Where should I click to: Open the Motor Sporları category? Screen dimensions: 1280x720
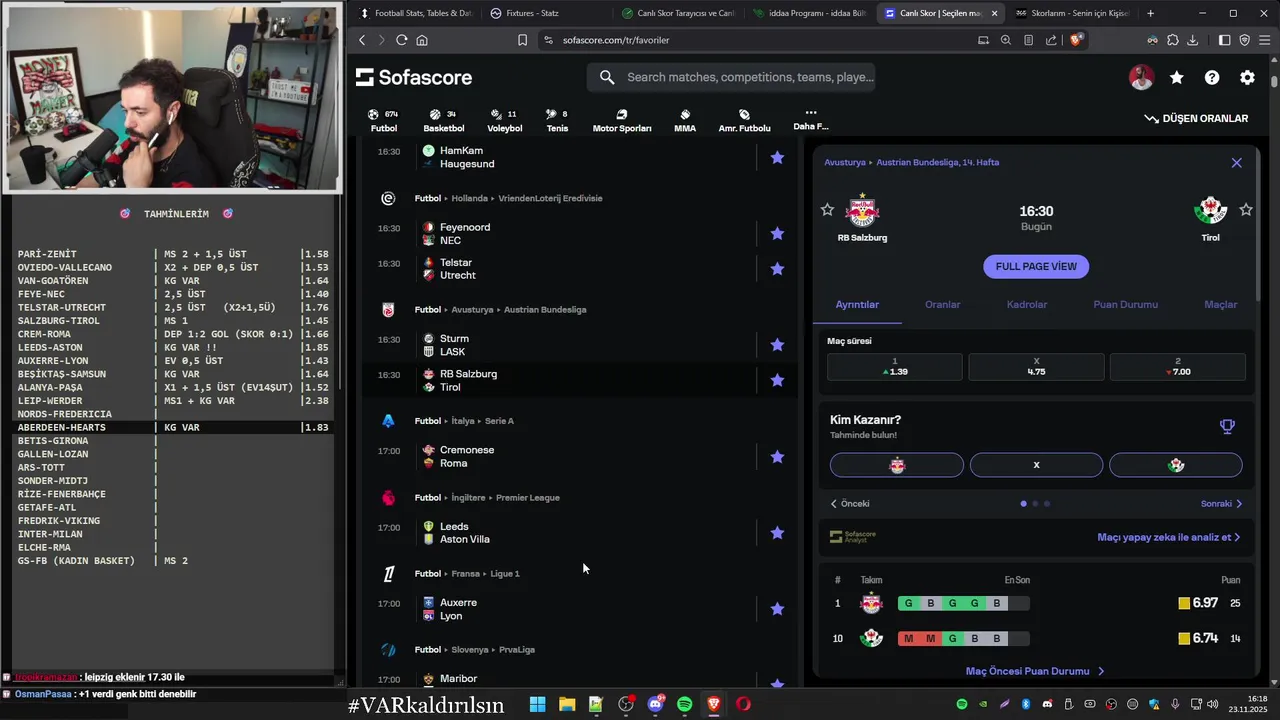tap(622, 120)
